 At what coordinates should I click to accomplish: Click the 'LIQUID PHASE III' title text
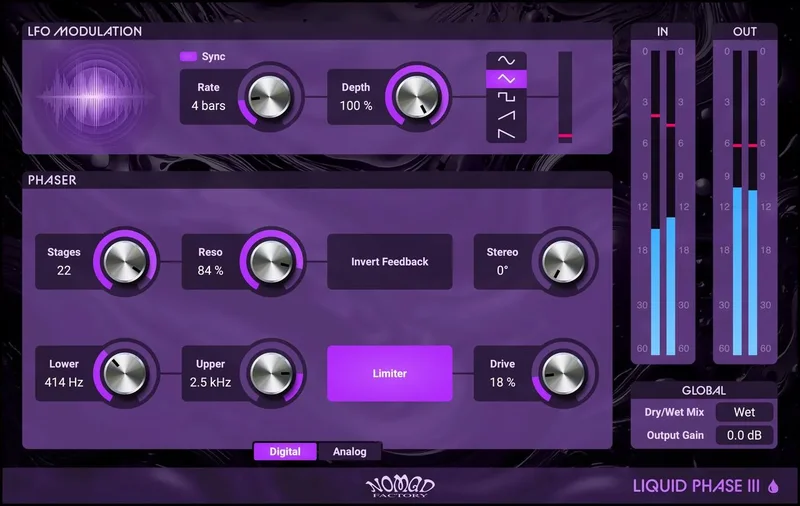[696, 486]
